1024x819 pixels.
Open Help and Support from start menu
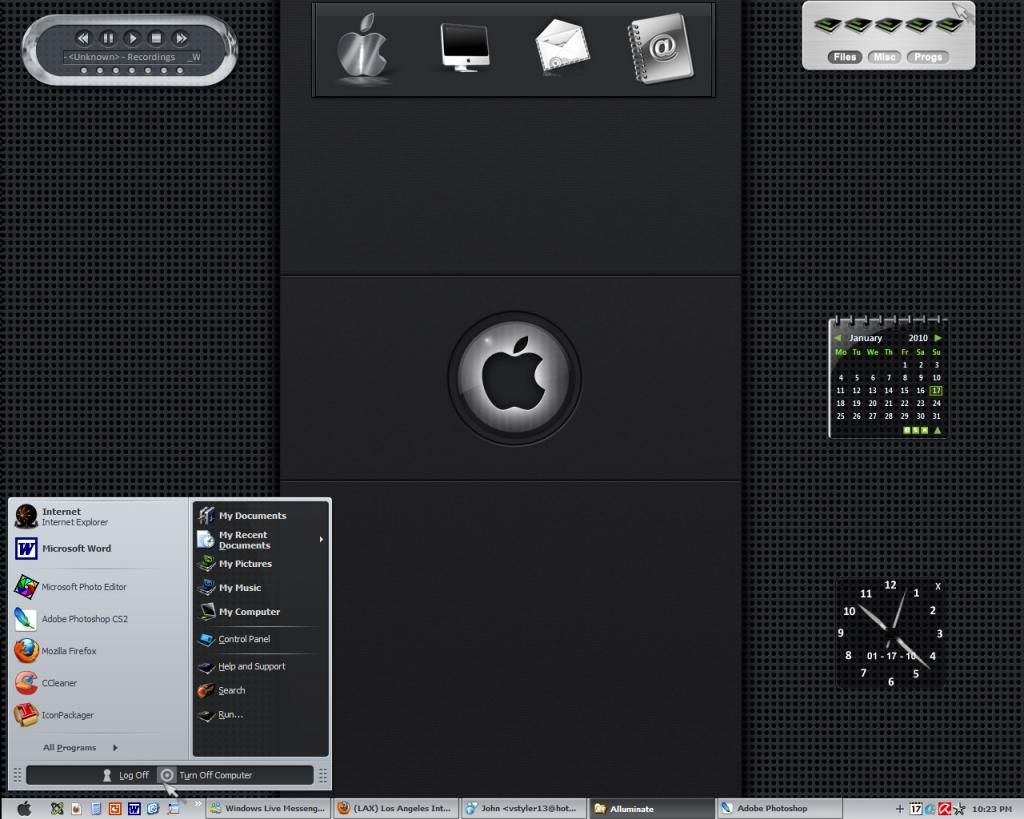261,667
